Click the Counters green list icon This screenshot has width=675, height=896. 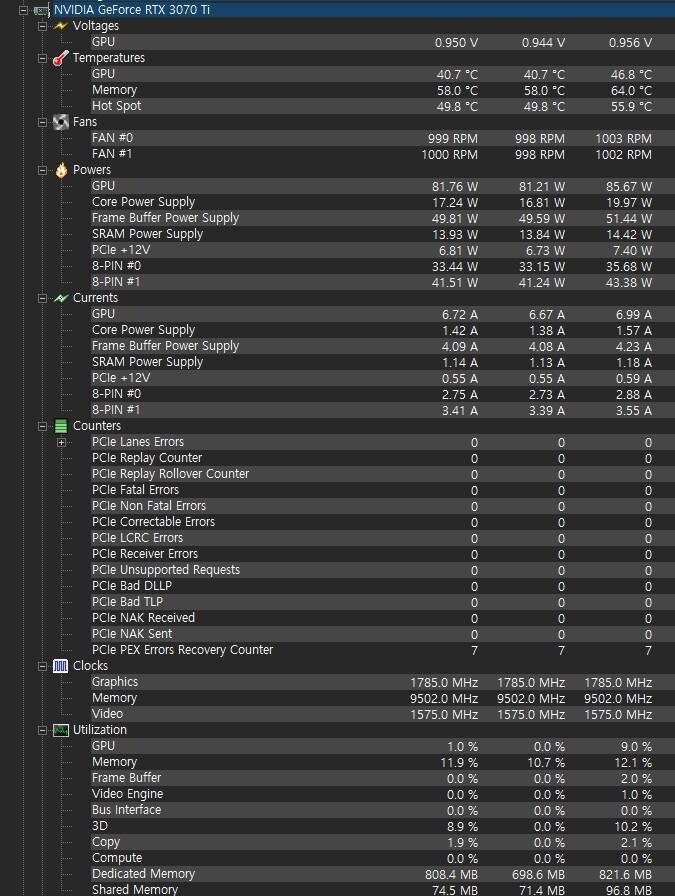(61, 426)
